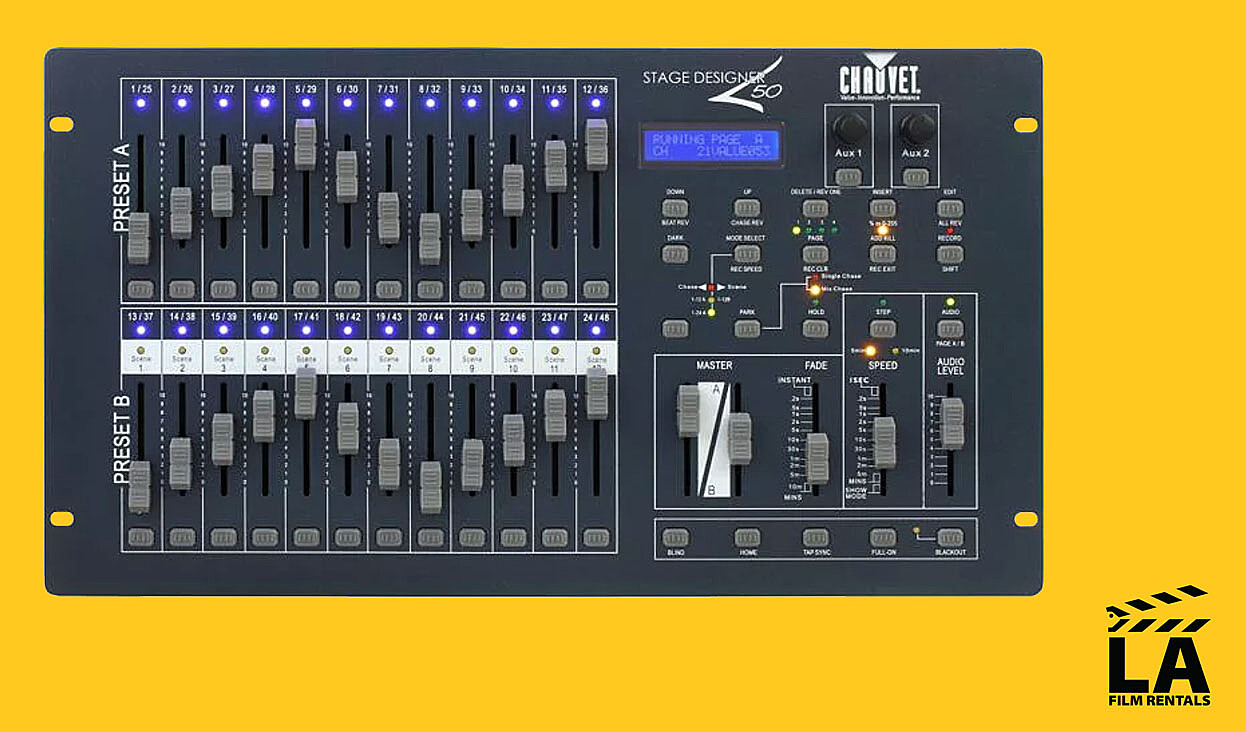Push the MODE SELECT / REC SPEED button
The image size is (1246, 732).
[x=746, y=254]
